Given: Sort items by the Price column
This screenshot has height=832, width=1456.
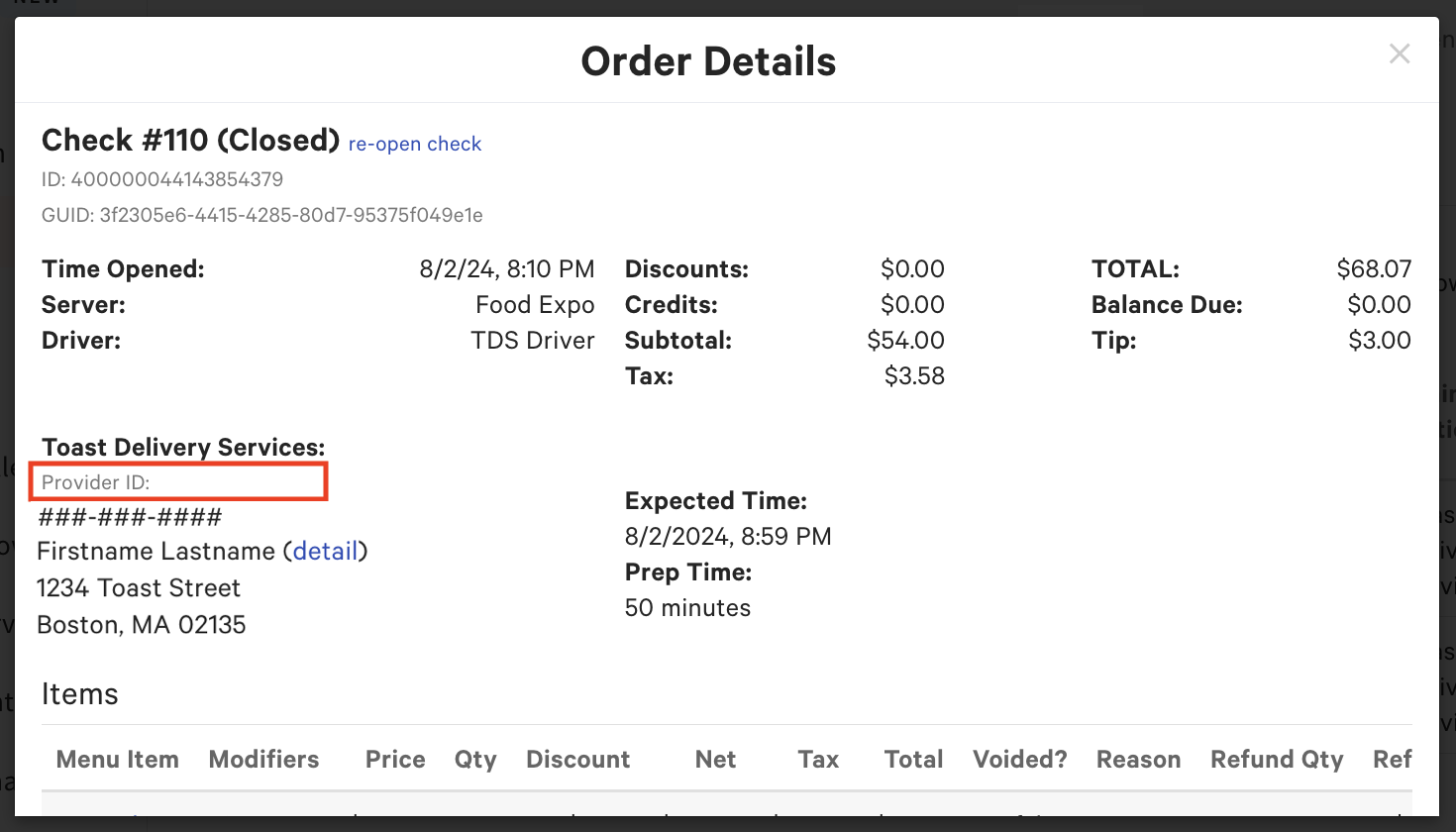Looking at the screenshot, I should click(x=394, y=759).
